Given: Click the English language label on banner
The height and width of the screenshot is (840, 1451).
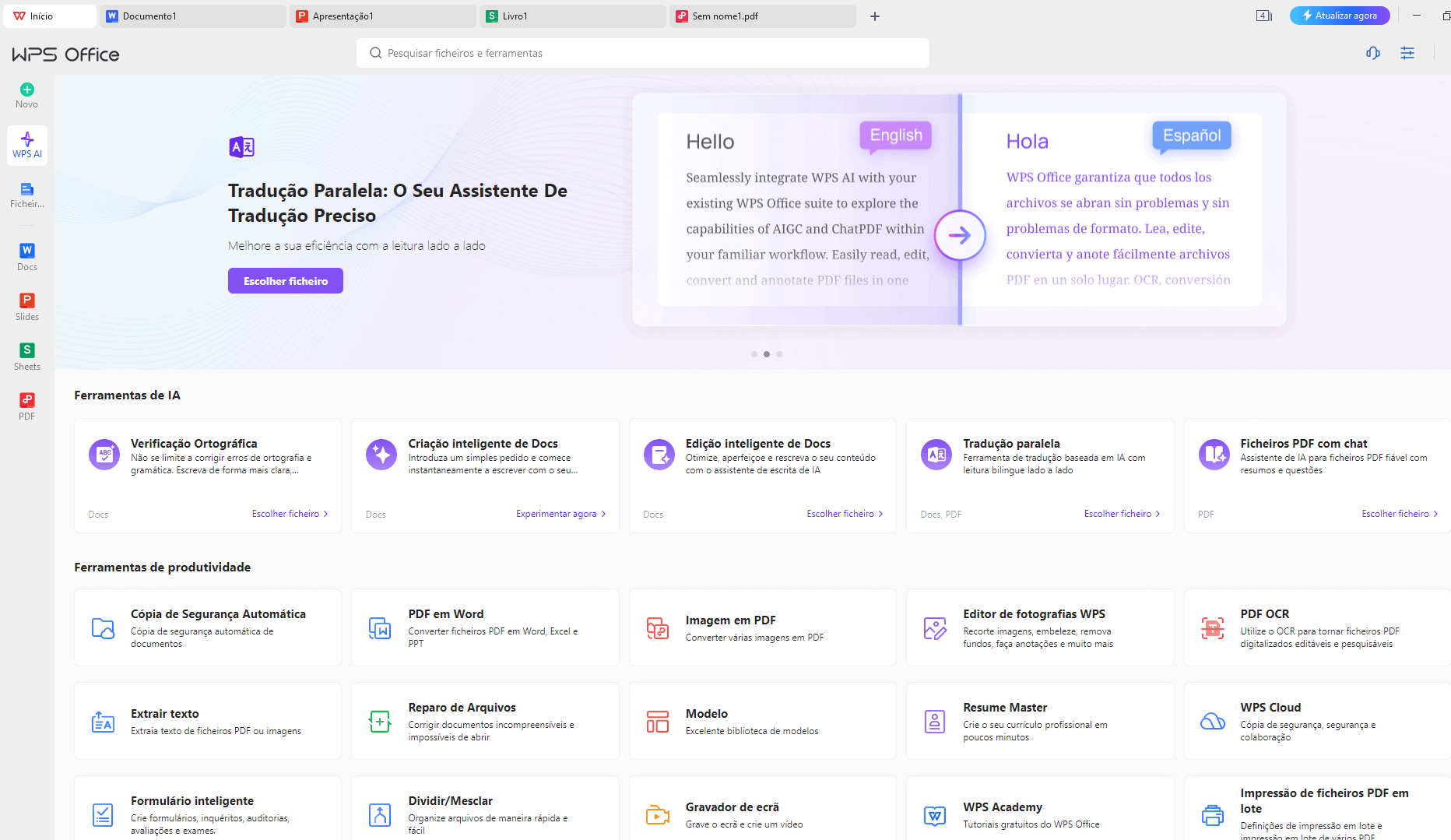Looking at the screenshot, I should [x=896, y=135].
